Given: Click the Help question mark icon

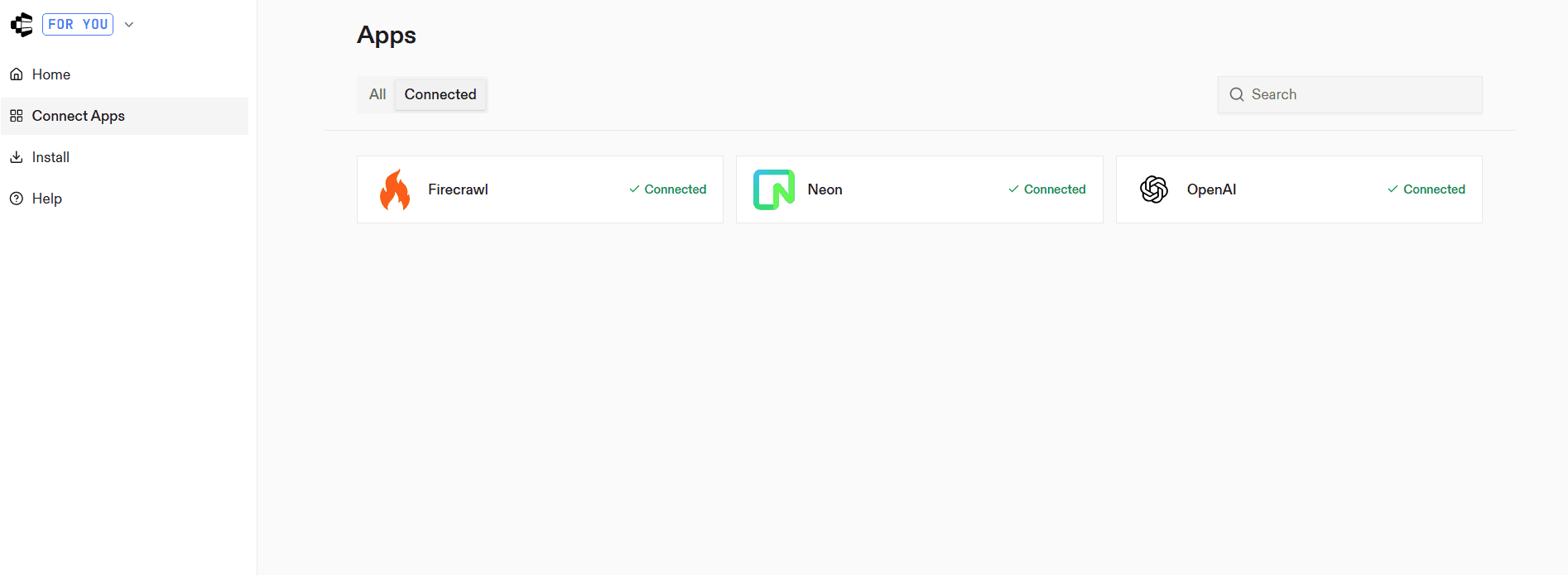Looking at the screenshot, I should click(x=17, y=199).
